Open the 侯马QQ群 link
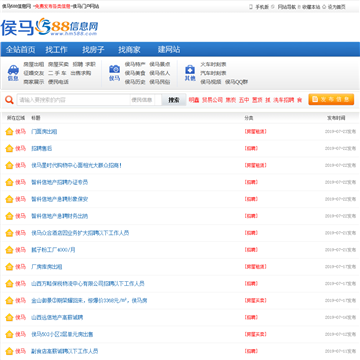This screenshot has width=360, height=360. pyautogui.click(x=236, y=82)
